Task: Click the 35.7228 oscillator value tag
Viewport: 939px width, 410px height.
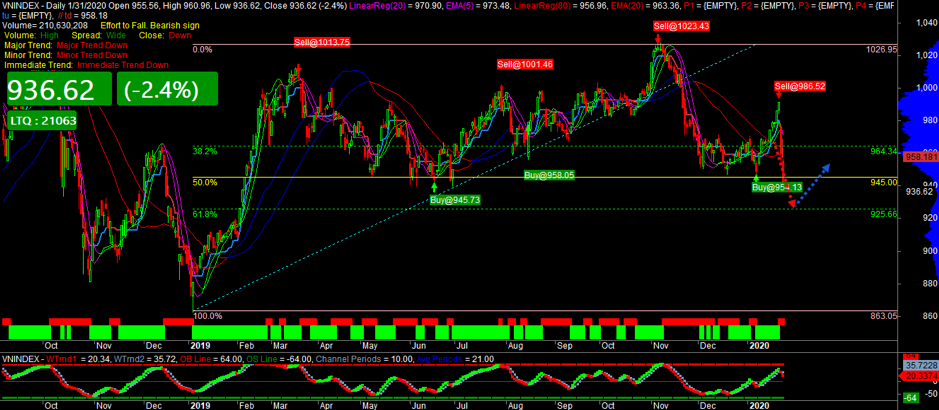Action: tap(920, 367)
